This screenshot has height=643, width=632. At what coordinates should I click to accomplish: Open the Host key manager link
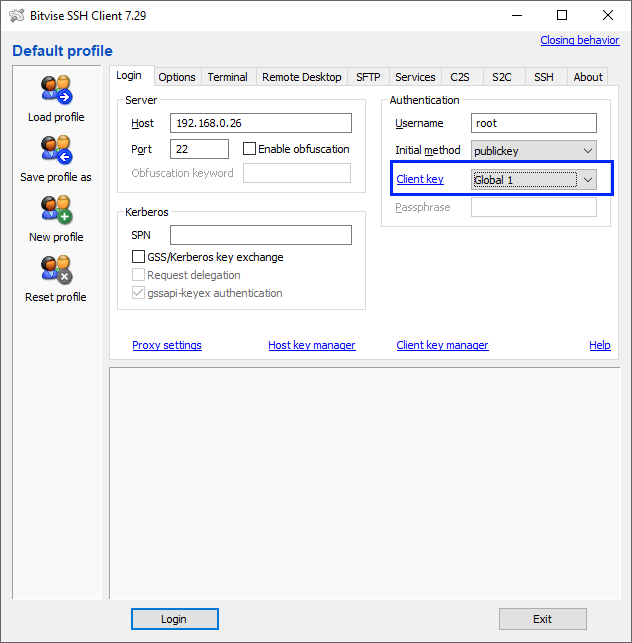click(x=312, y=345)
